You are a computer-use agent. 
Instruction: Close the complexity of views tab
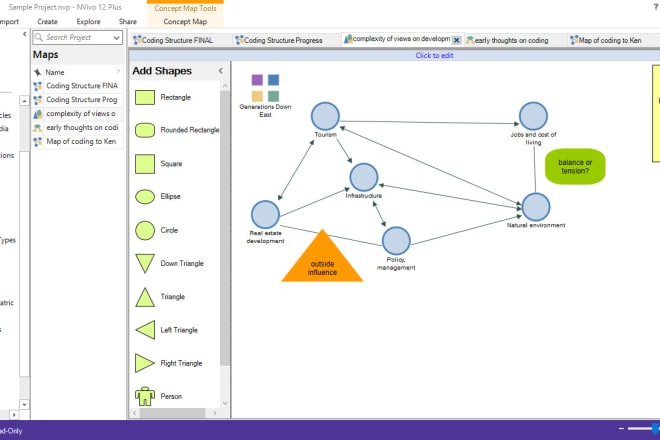point(456,40)
